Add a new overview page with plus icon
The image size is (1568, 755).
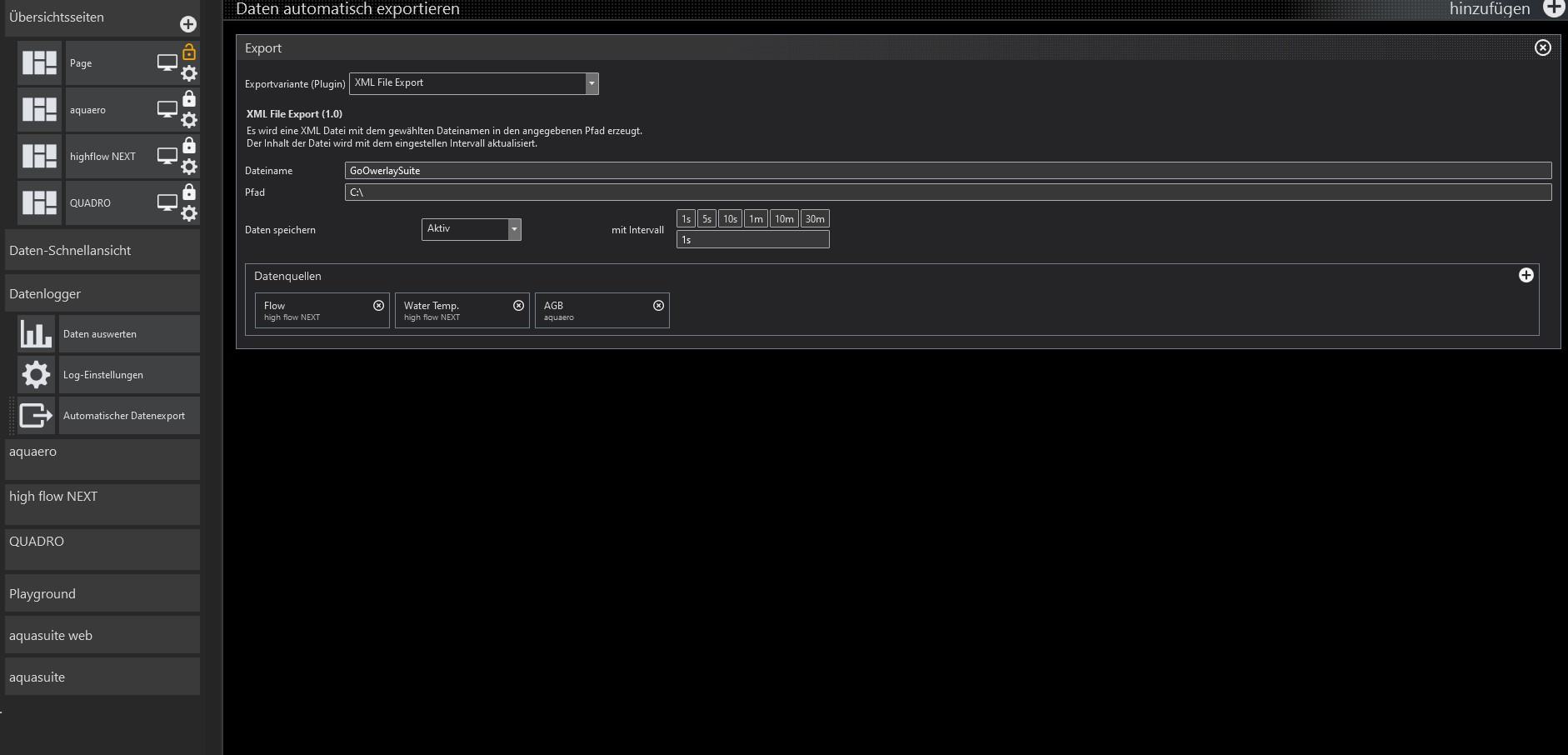[x=188, y=24]
